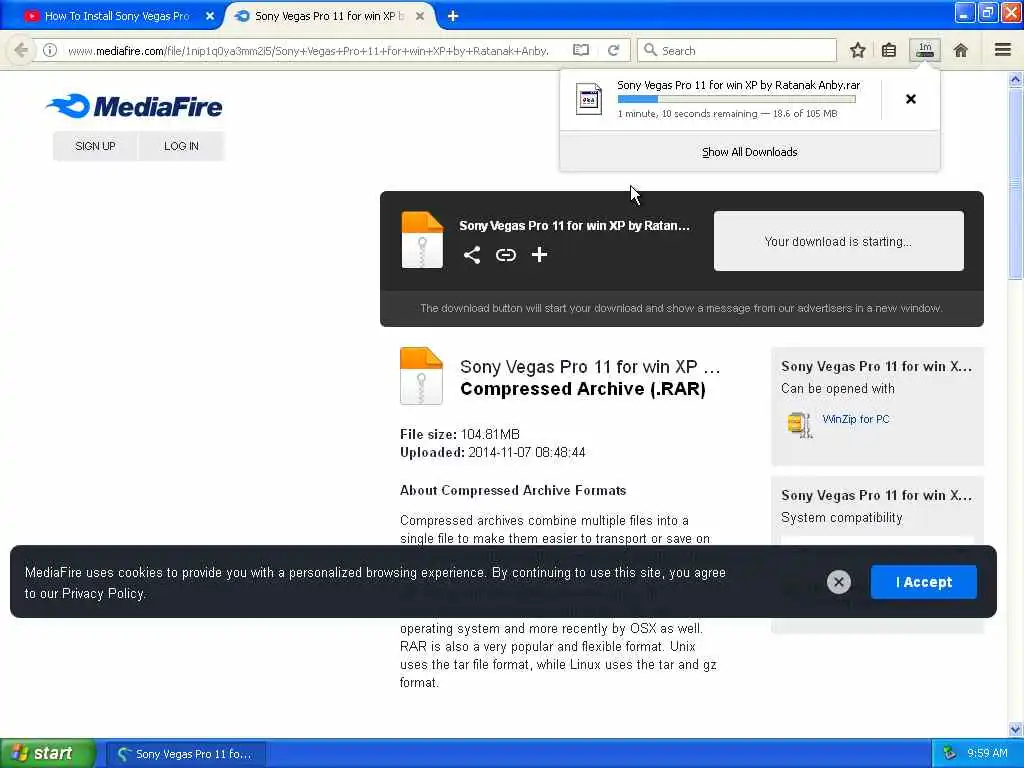Copy the file link with the chain icon
This screenshot has height=768, width=1024.
pos(505,255)
